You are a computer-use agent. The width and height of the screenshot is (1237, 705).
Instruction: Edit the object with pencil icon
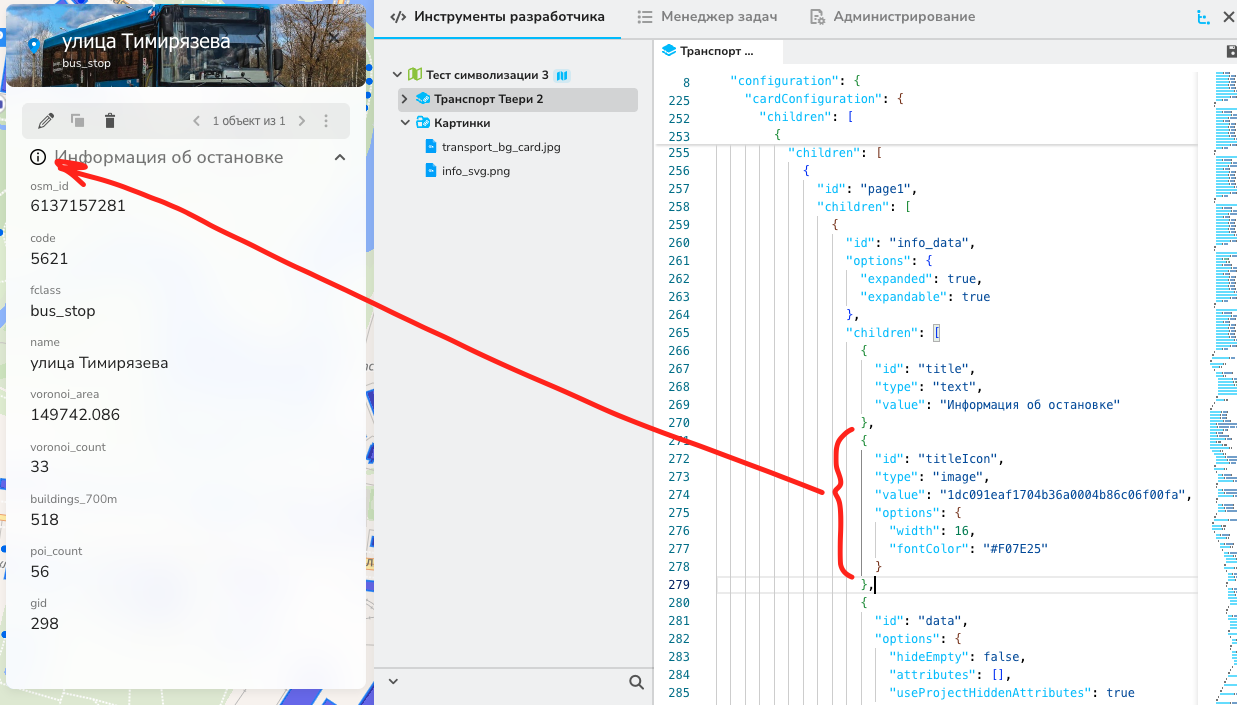45,121
